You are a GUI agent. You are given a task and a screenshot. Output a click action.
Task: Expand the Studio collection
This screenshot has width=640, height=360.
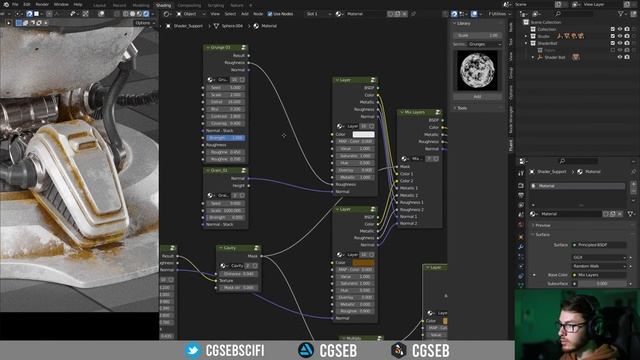click(527, 36)
